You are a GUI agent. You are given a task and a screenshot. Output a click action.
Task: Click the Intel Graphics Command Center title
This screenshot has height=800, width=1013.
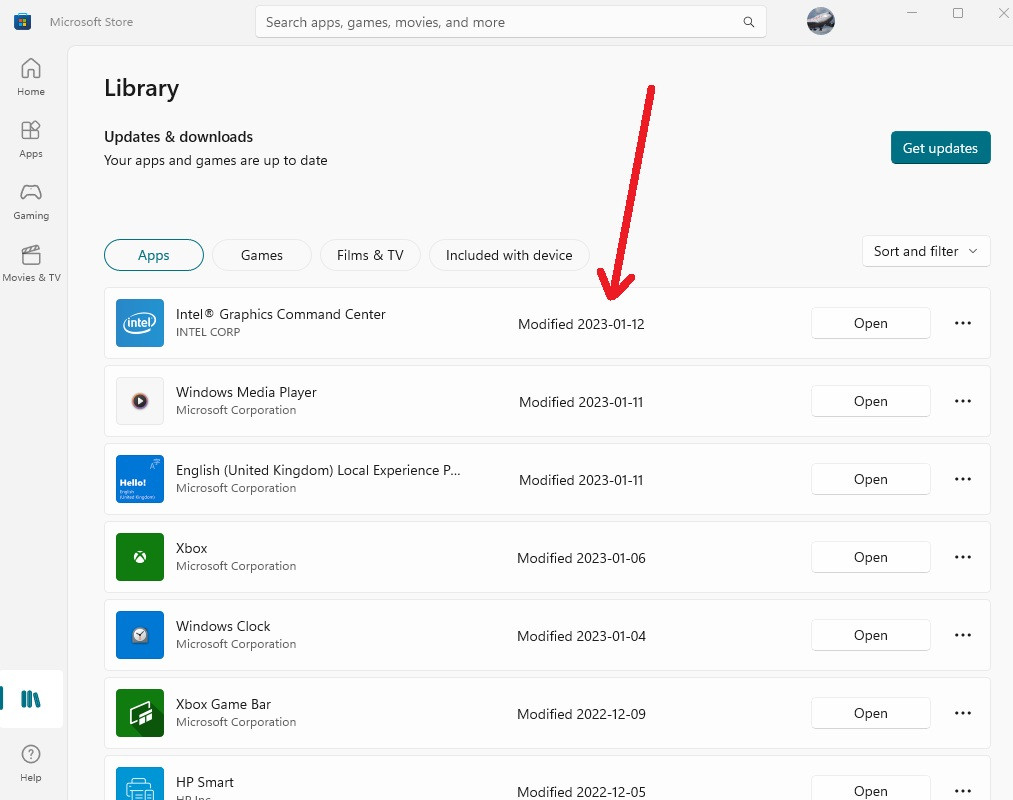280,314
